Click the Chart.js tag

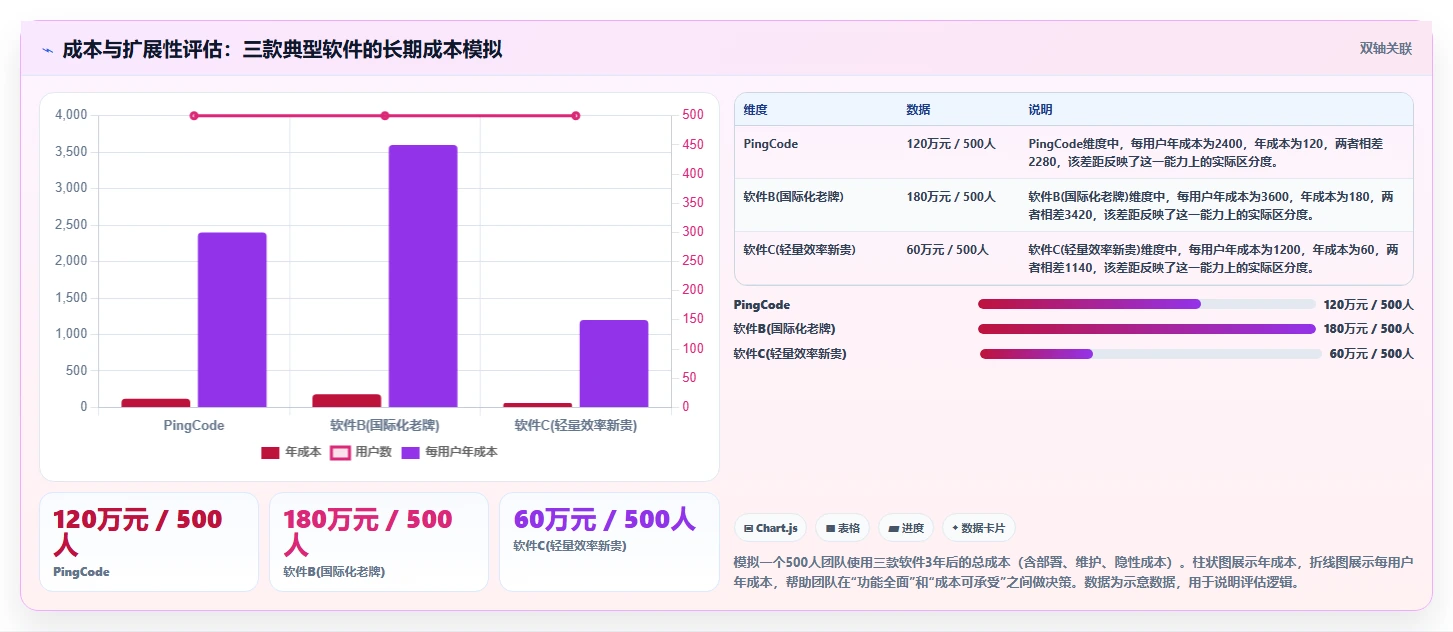pyautogui.click(x=770, y=528)
